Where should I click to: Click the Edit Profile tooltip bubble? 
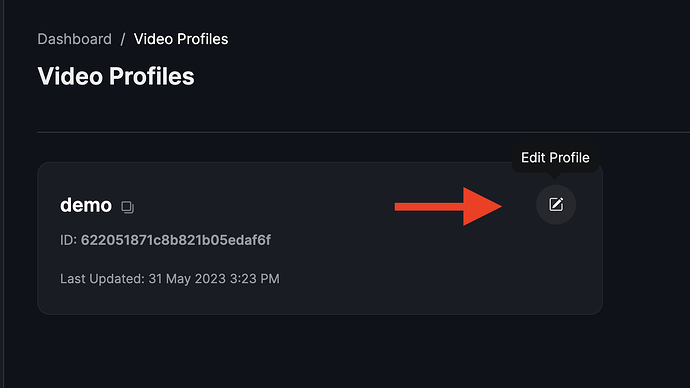coord(555,157)
